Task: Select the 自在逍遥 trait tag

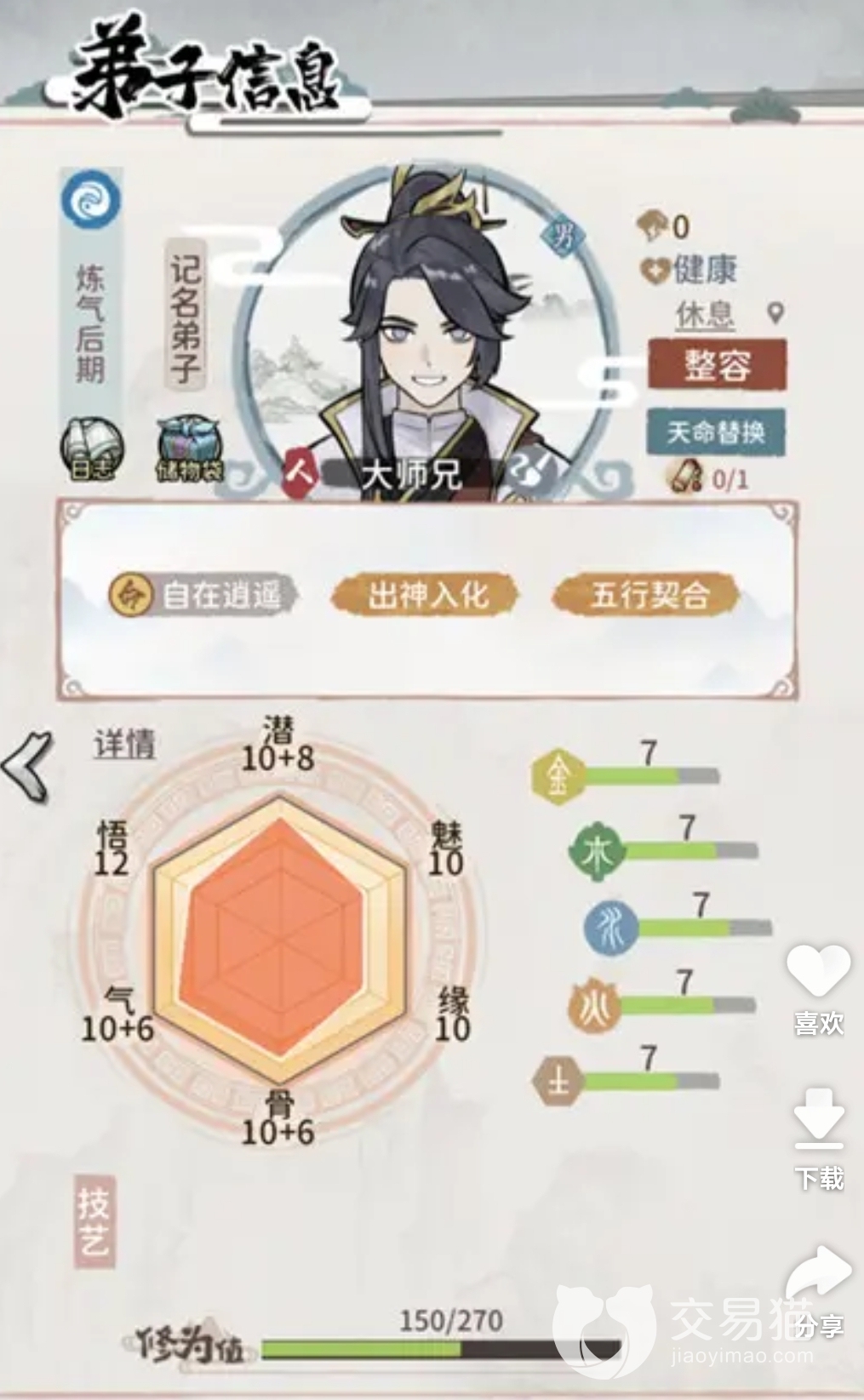Action: (203, 594)
